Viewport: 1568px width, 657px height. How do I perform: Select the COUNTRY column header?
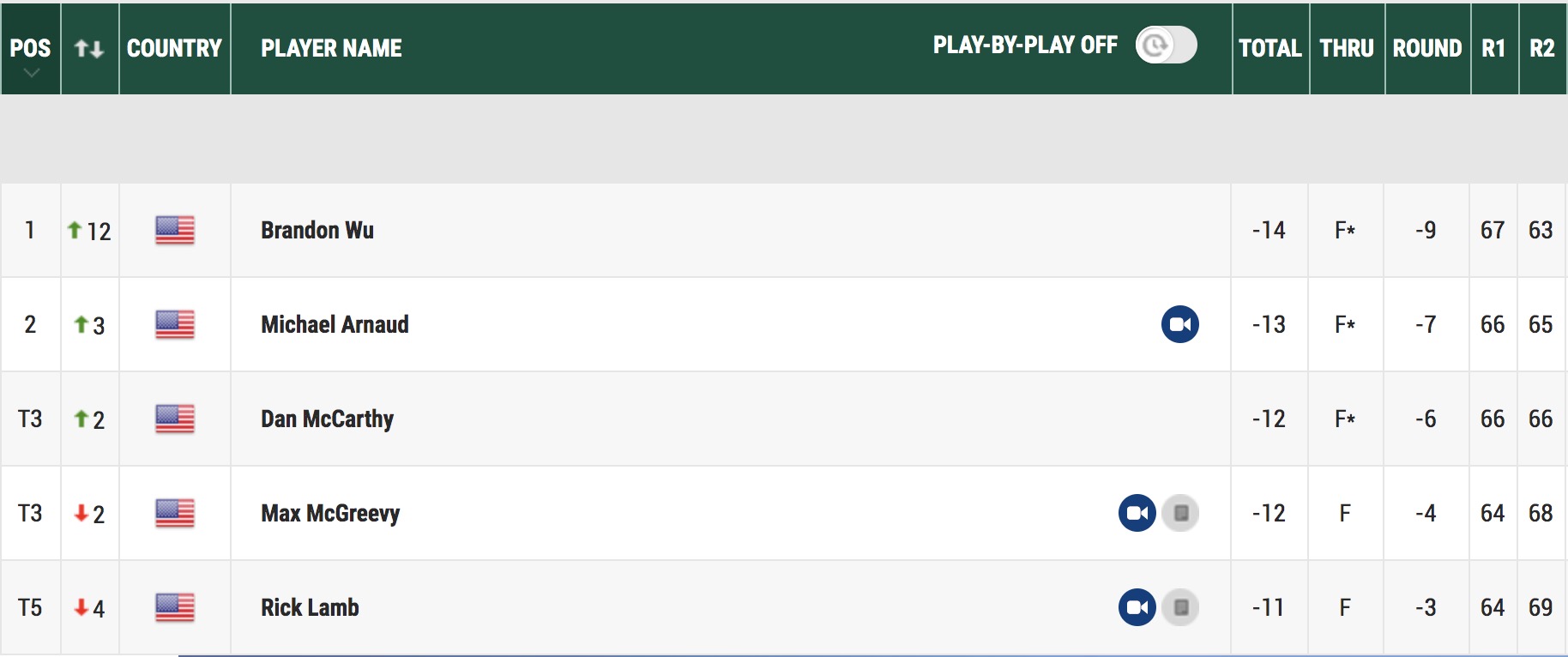[174, 48]
